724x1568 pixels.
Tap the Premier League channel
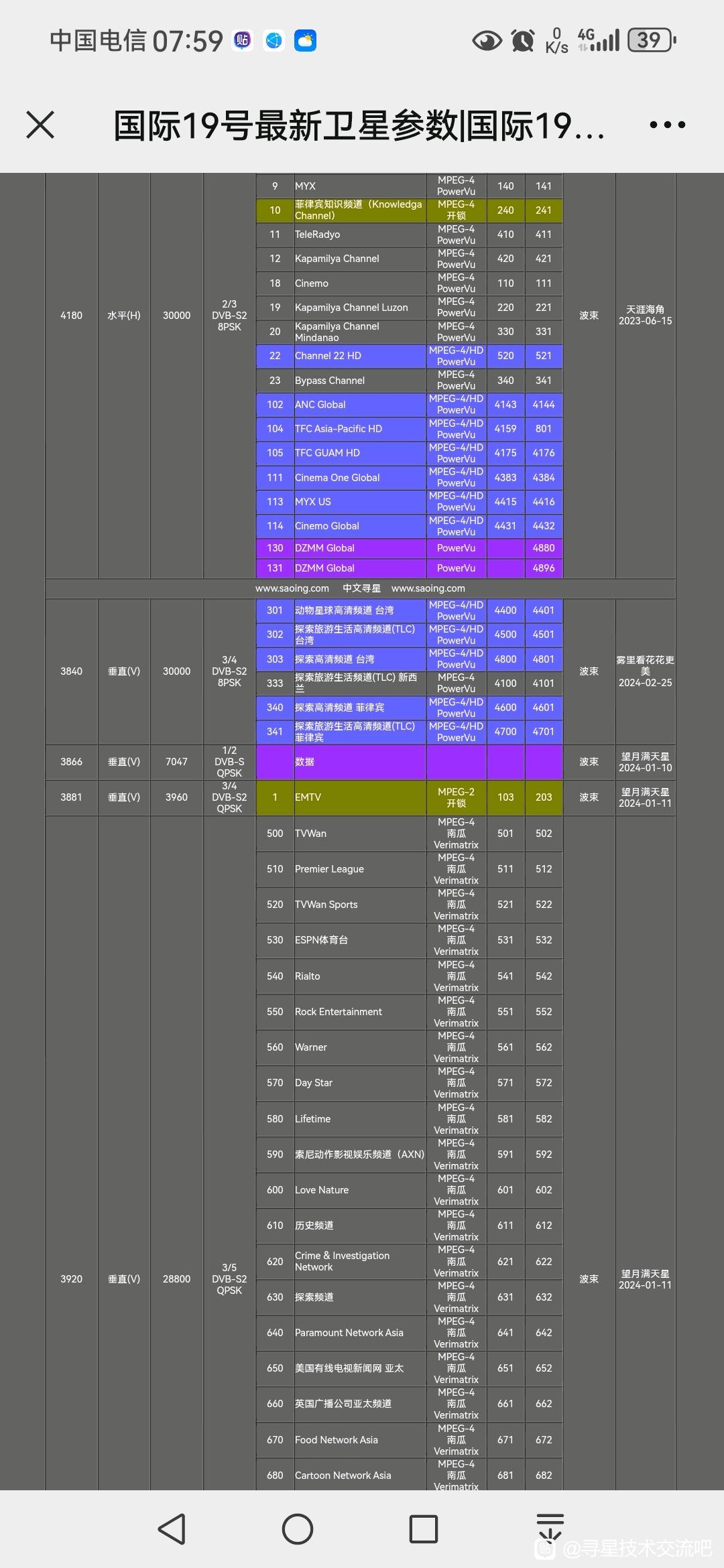[x=330, y=869]
